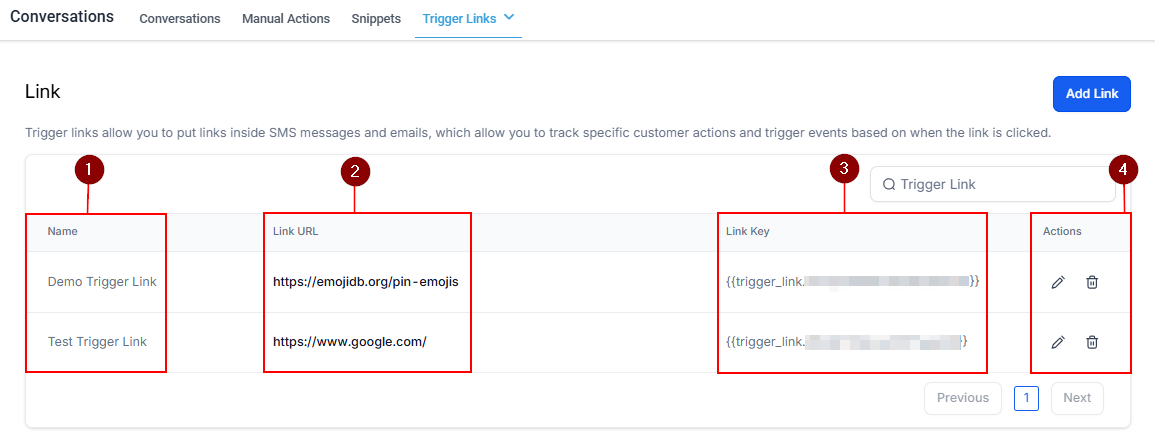The image size is (1155, 447).
Task: Click the search magnifier icon
Action: coord(888,184)
